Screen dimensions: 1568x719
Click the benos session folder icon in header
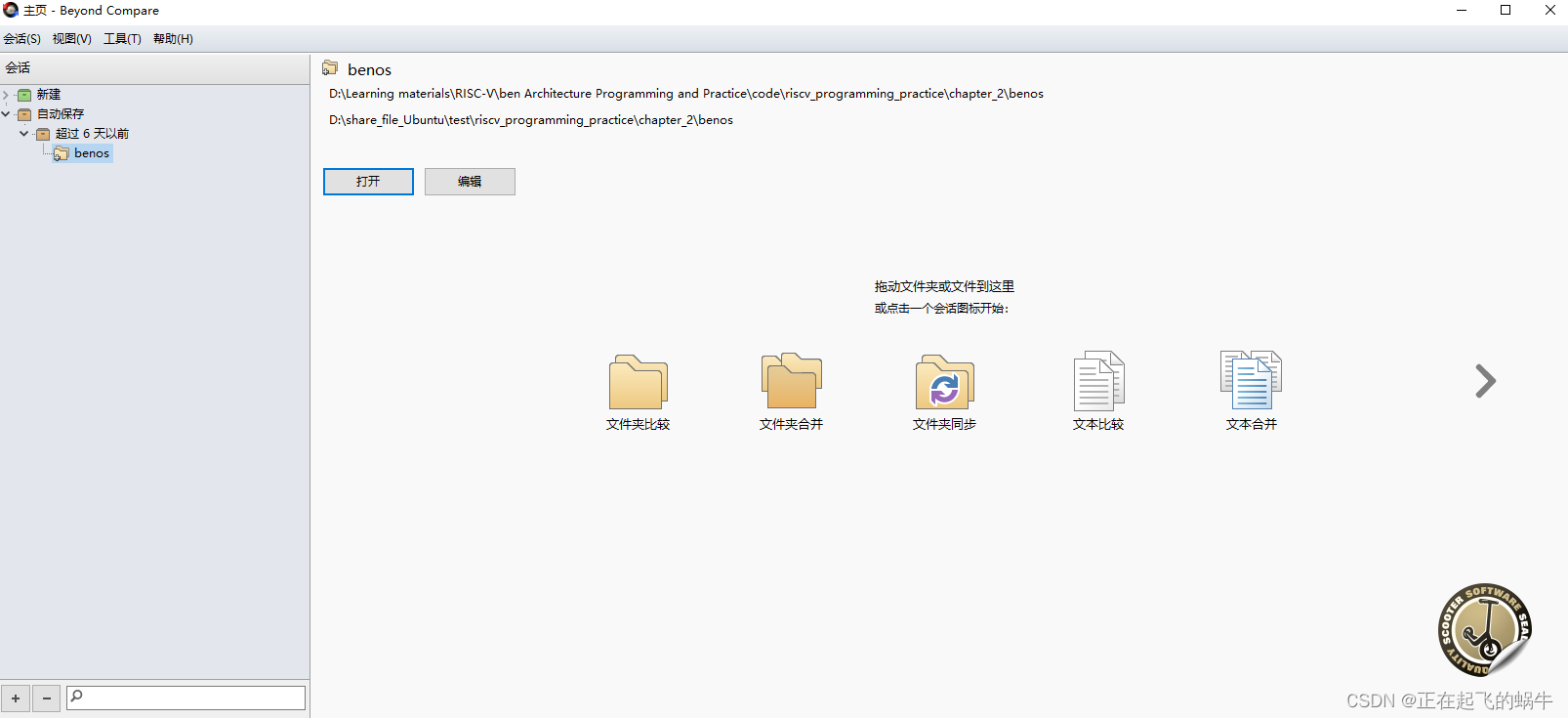[x=330, y=68]
